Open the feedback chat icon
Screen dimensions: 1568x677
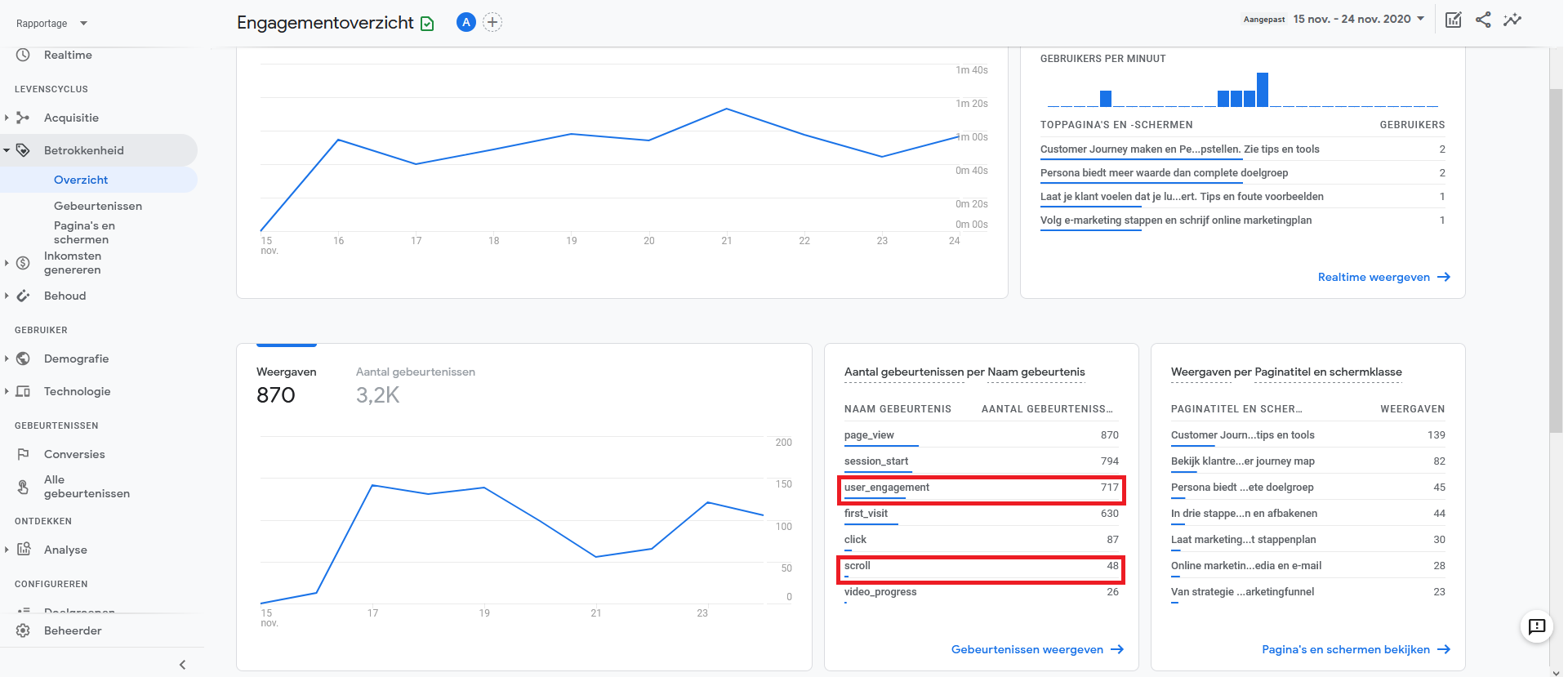1536,626
